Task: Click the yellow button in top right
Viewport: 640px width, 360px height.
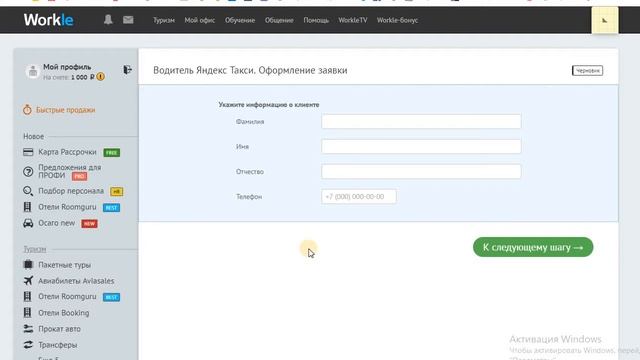Action: click(x=604, y=20)
